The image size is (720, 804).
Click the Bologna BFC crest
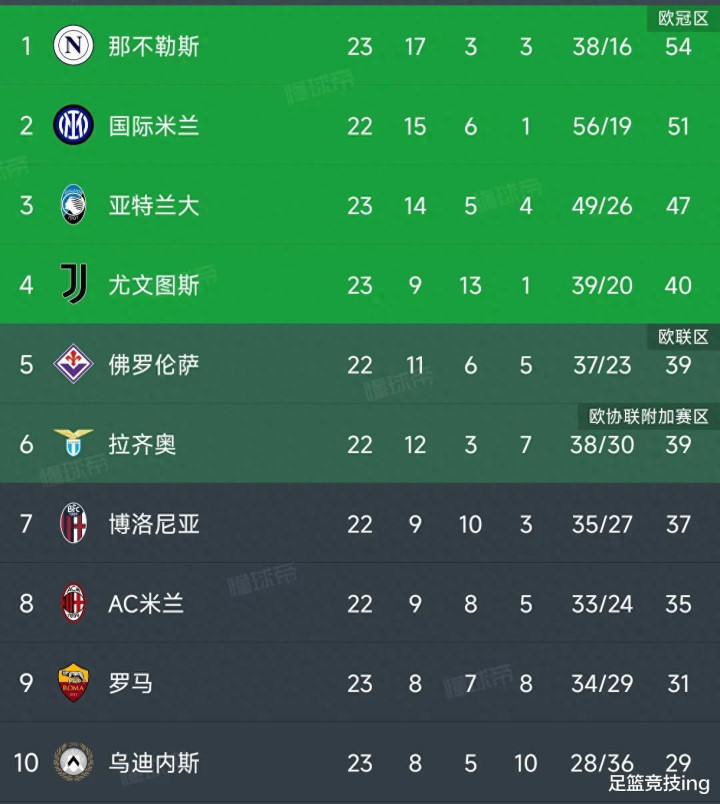click(x=73, y=523)
